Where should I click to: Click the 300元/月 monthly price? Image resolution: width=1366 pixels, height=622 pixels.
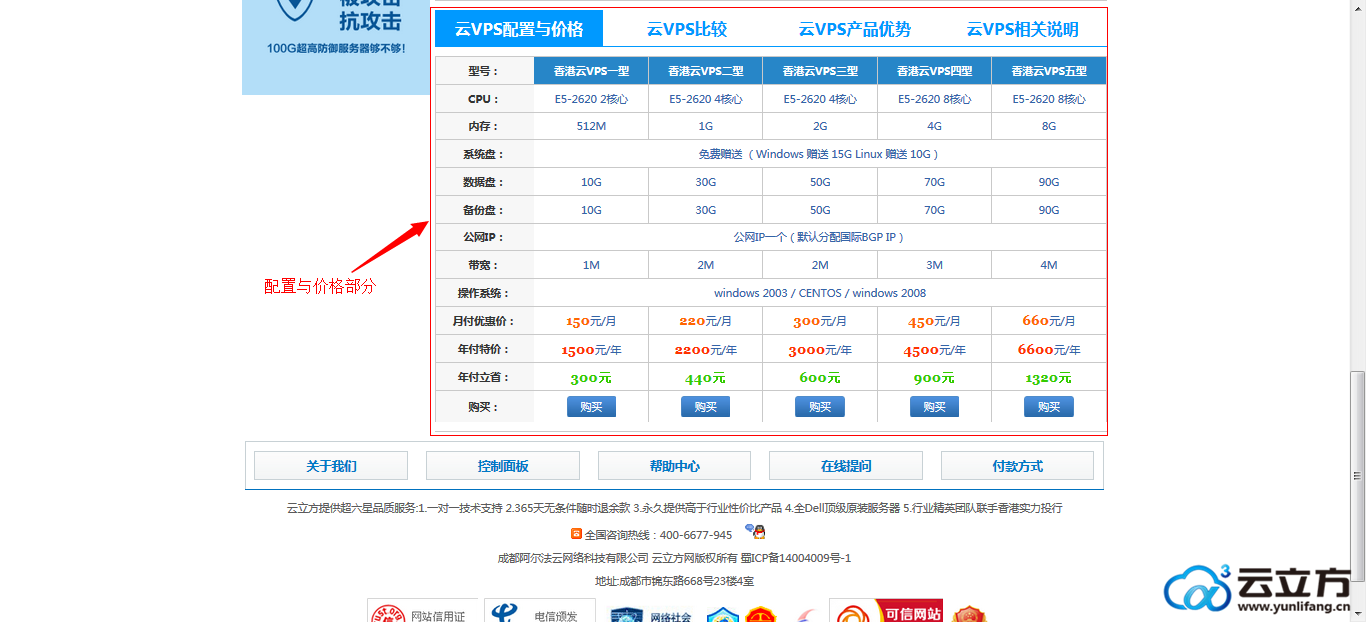820,321
